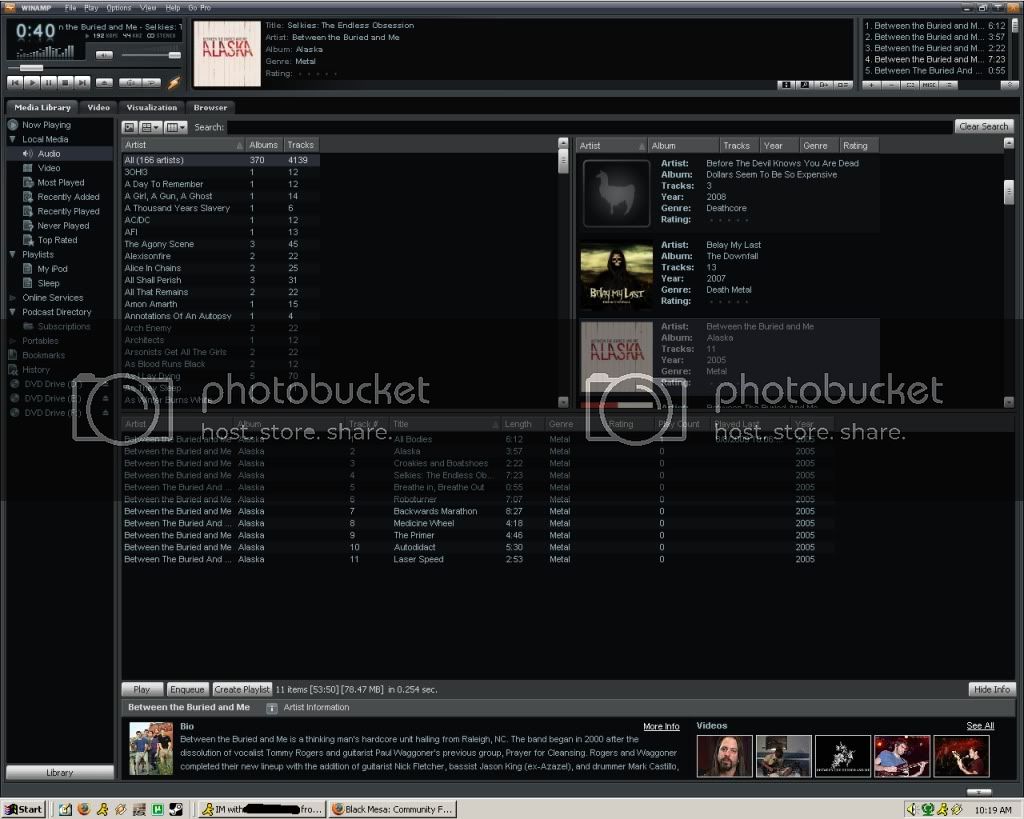
Task: Click the playlist add (+) button
Action: pyautogui.click(x=872, y=85)
